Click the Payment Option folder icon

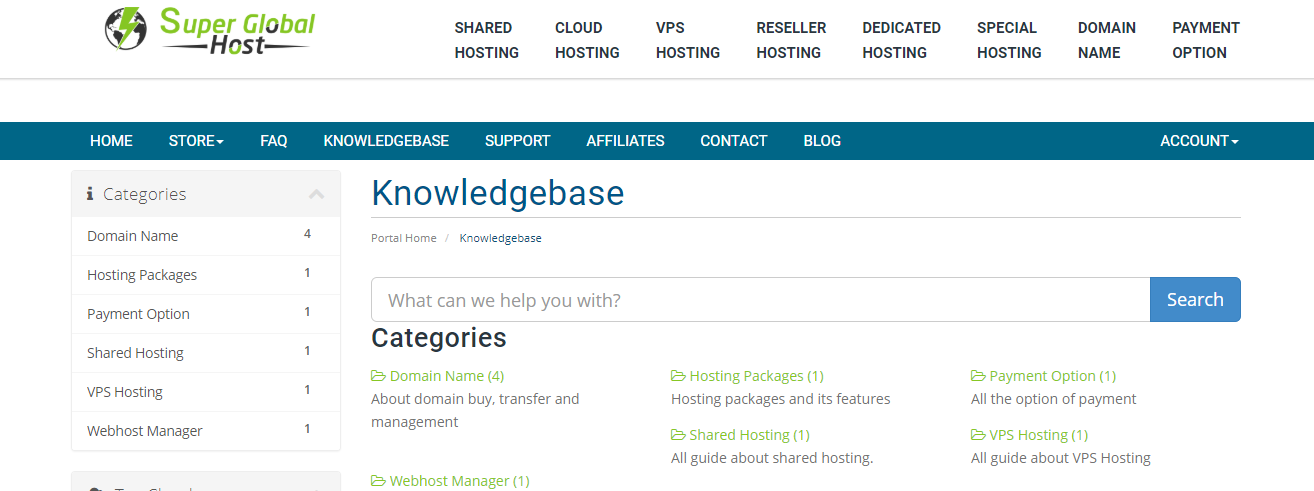pos(978,376)
